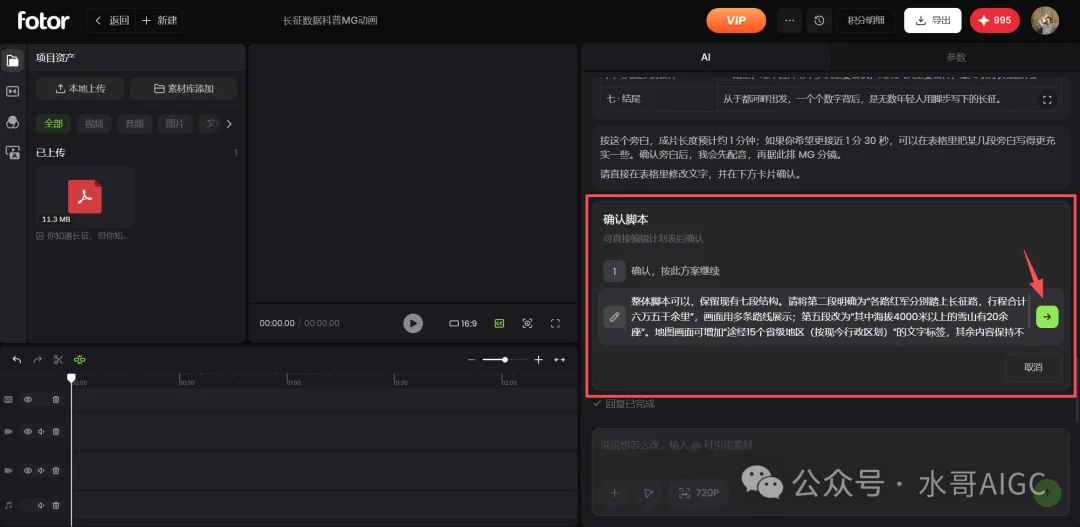Click the pencil edit icon beside the custom reply
Viewport: 1080px width, 527px height.
point(614,317)
